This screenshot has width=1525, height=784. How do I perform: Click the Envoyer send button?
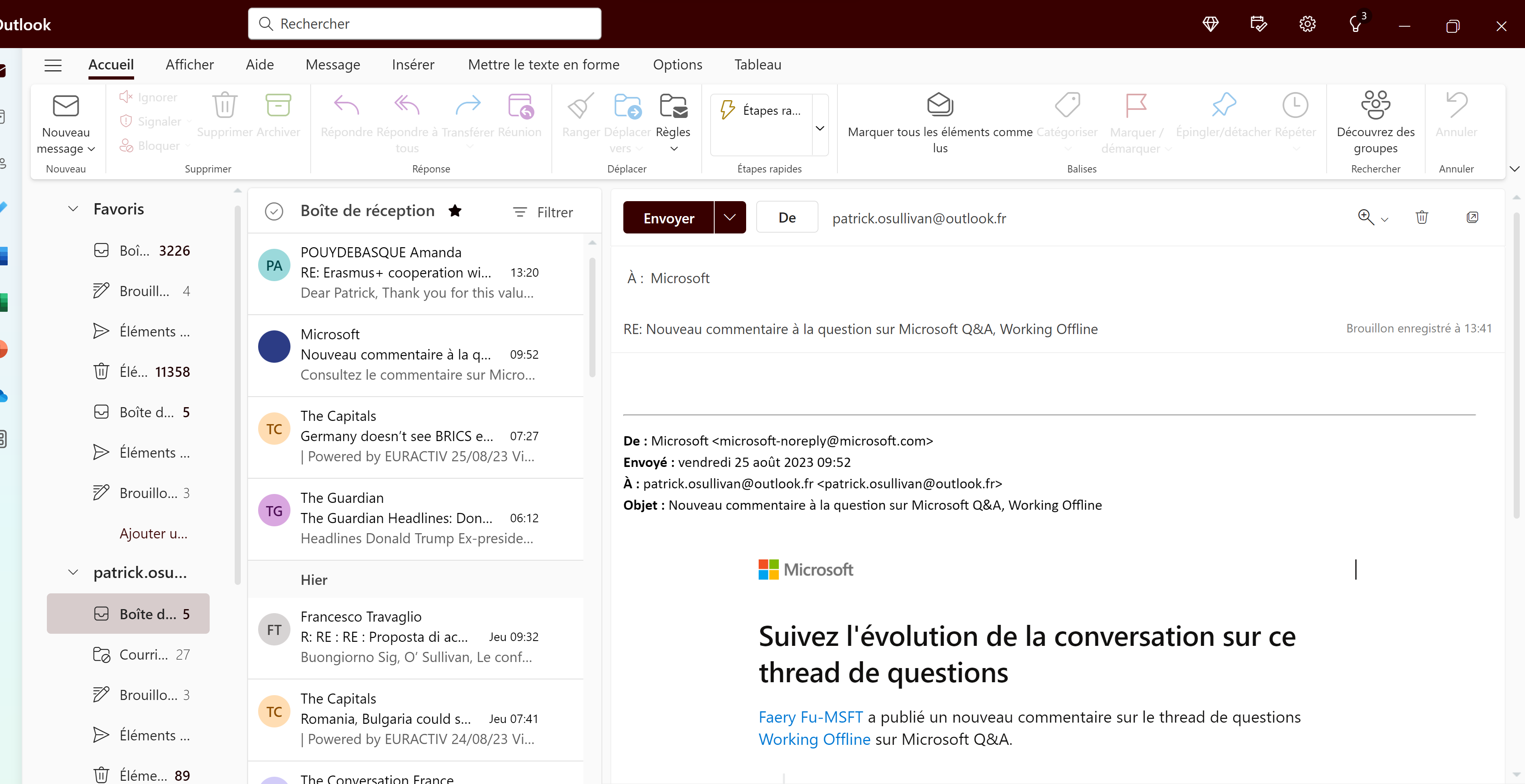[668, 218]
